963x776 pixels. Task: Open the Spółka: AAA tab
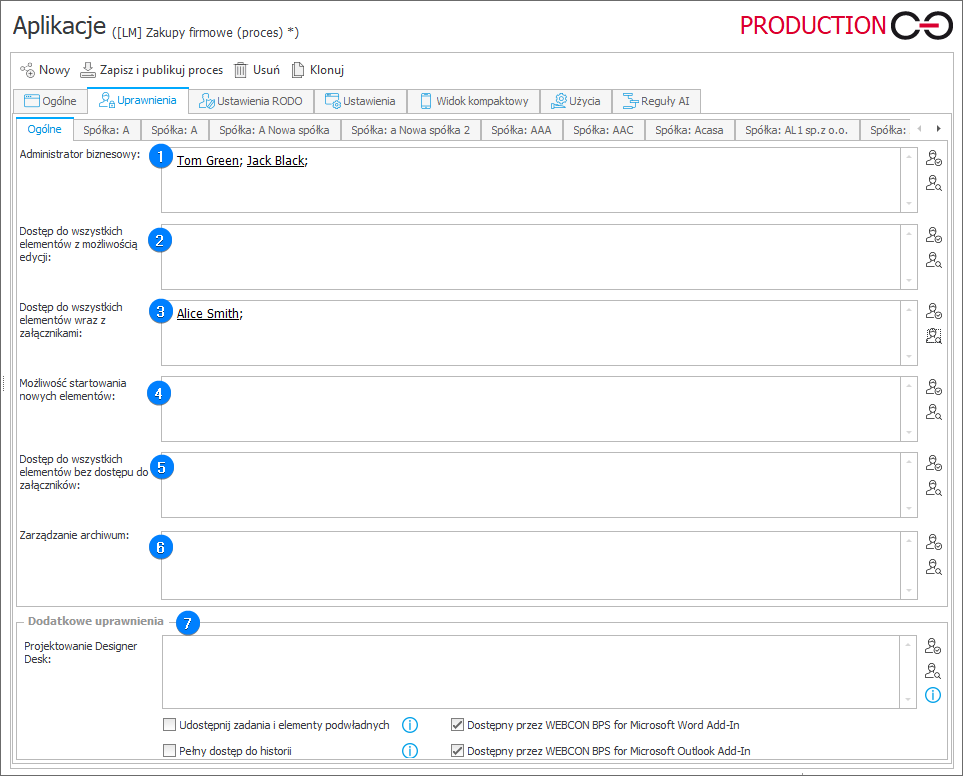521,129
